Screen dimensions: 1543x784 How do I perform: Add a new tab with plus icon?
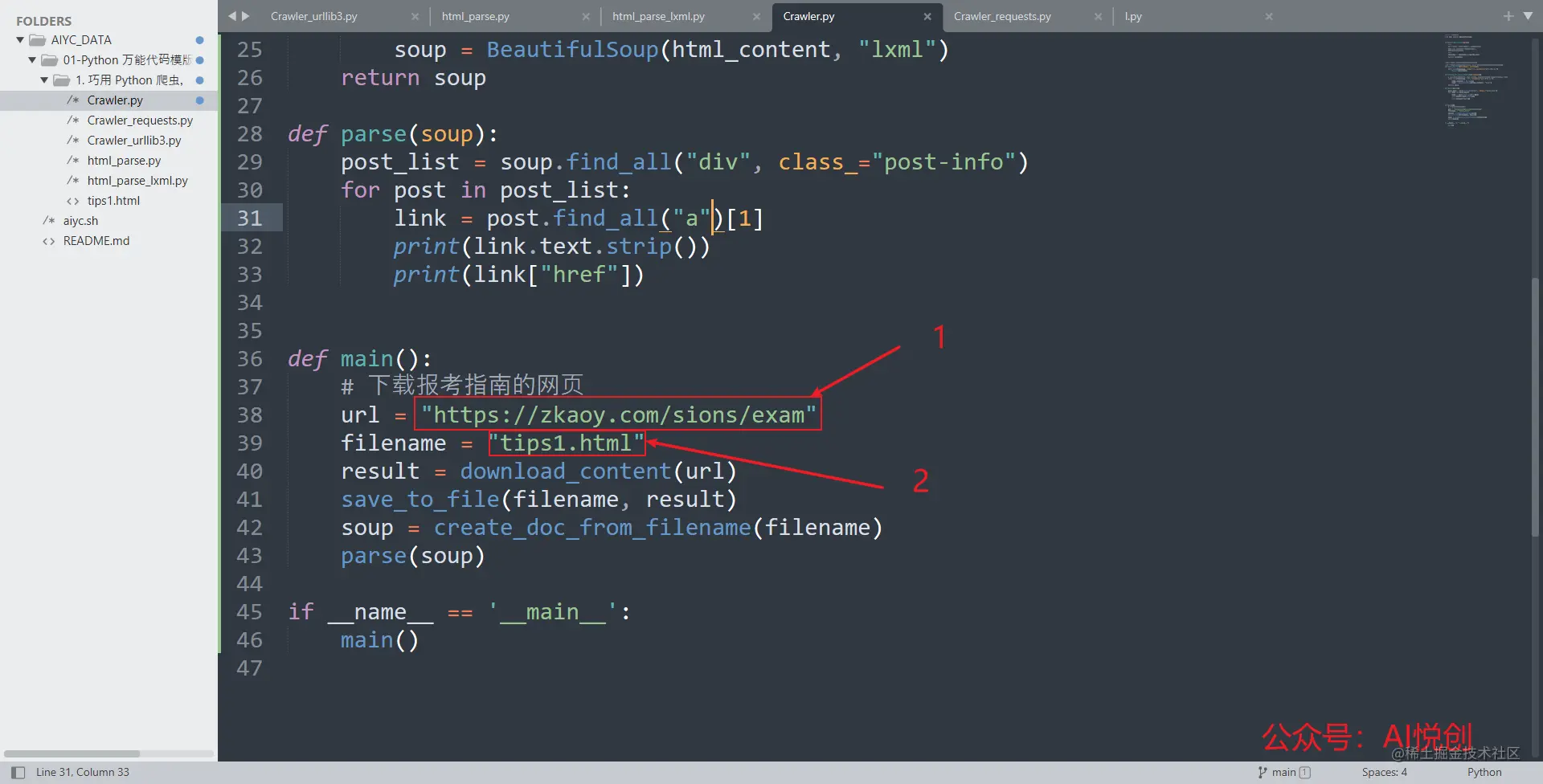pos(1508,16)
